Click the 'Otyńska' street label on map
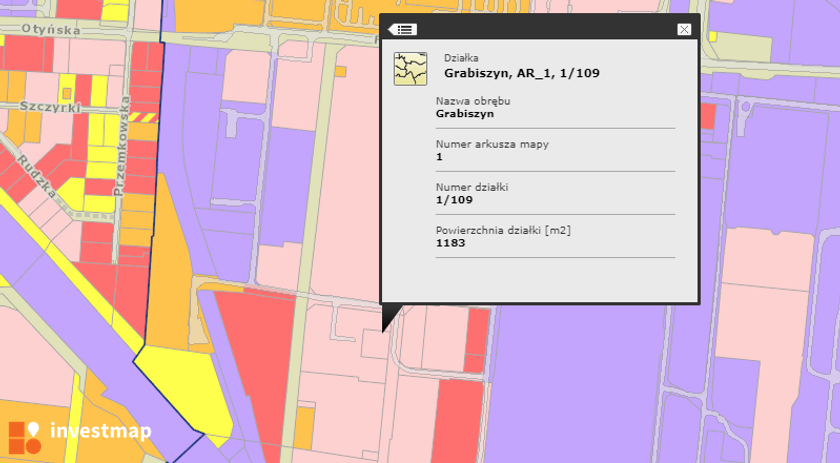The image size is (840, 463). tap(51, 29)
